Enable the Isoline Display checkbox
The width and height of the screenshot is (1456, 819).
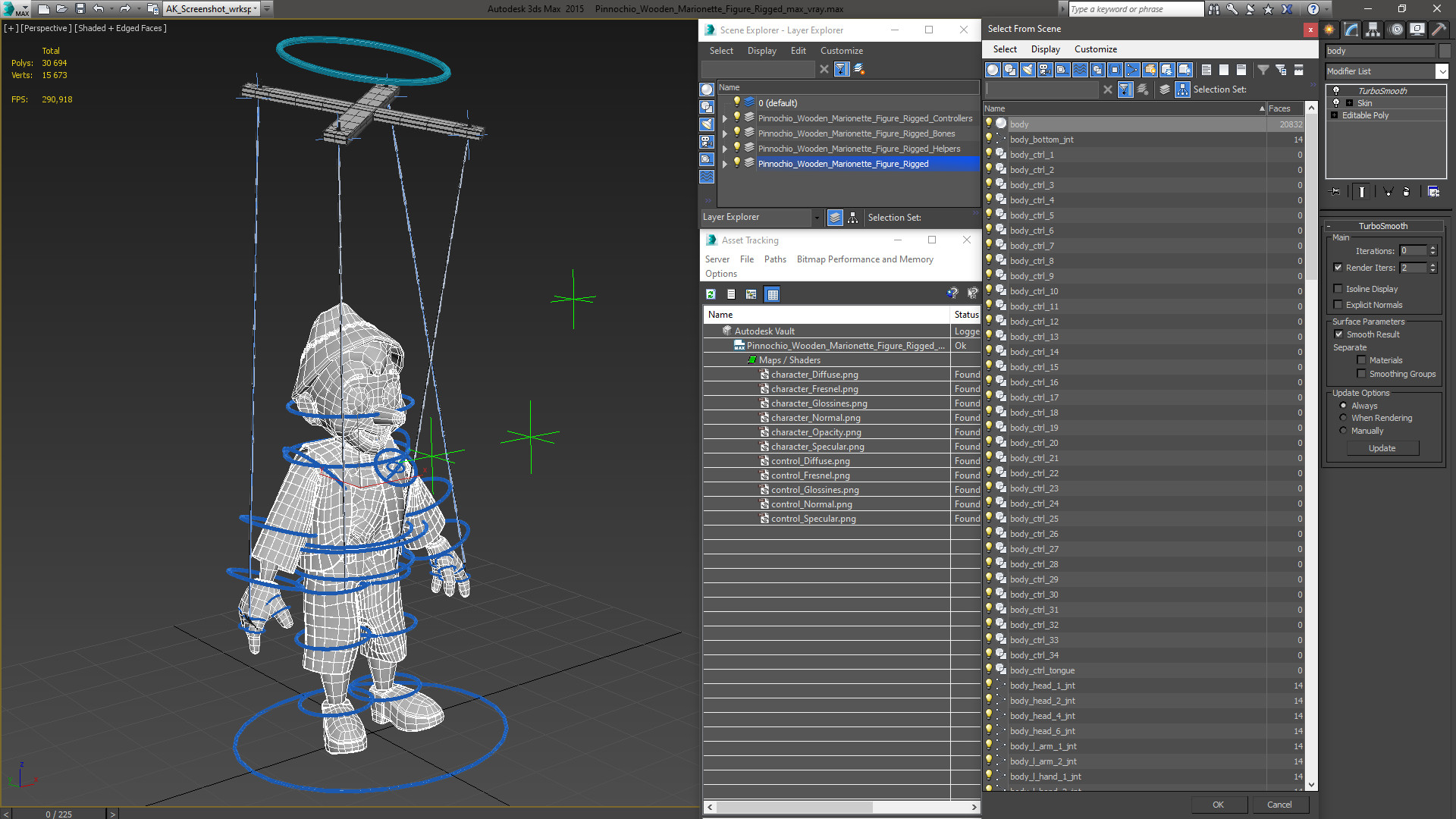point(1338,289)
